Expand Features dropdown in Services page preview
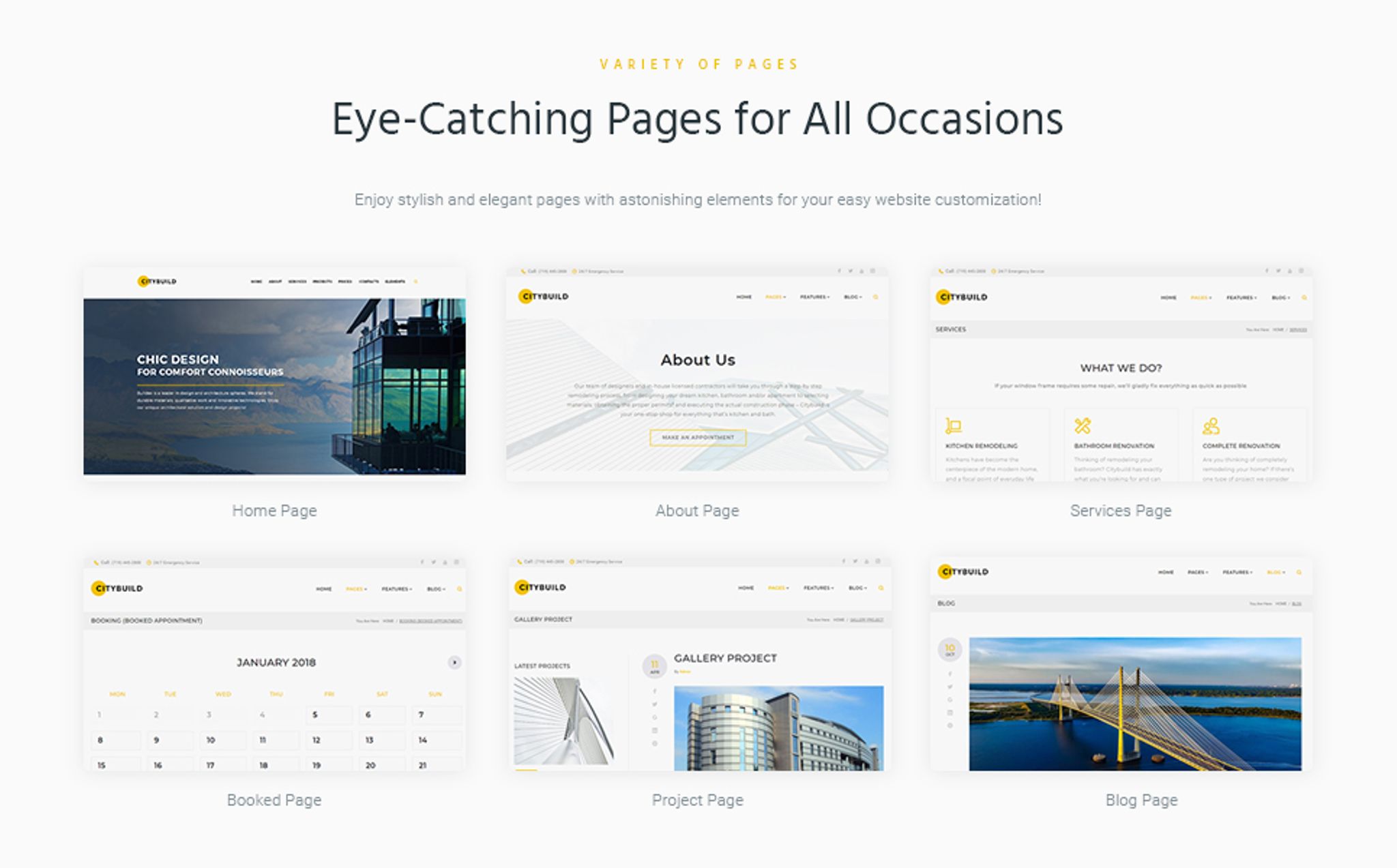Screen dimensions: 1397x868 (1241, 298)
